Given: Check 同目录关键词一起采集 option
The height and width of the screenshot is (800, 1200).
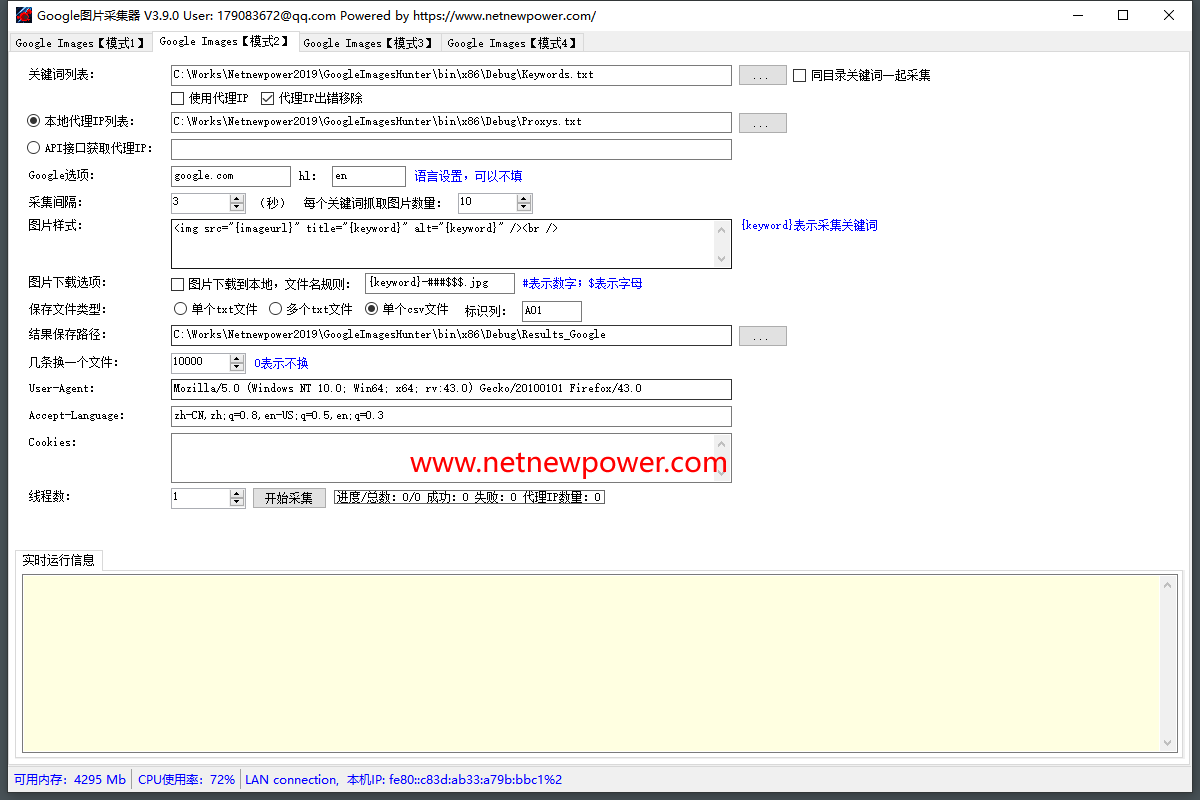Looking at the screenshot, I should (799, 75).
